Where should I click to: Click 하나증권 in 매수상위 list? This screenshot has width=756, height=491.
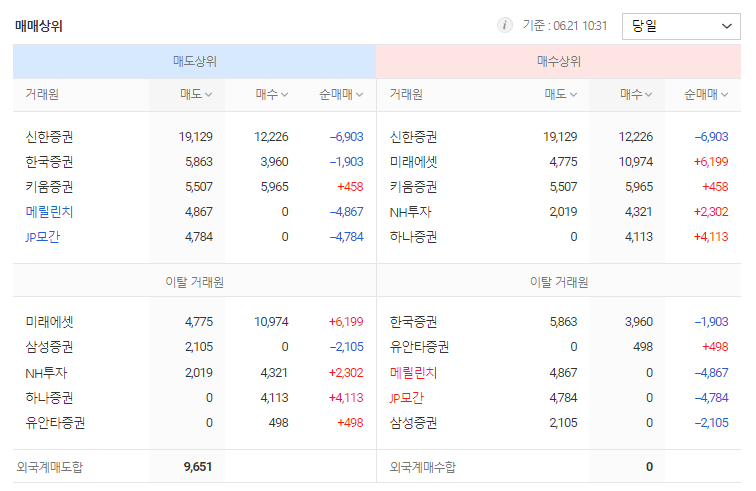[x=413, y=237]
